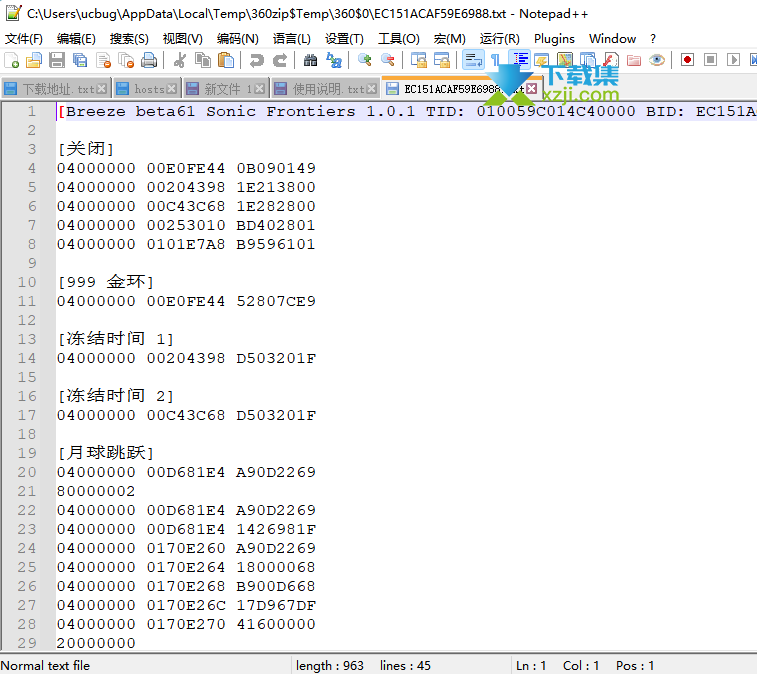Open the Window menu

tap(612, 39)
